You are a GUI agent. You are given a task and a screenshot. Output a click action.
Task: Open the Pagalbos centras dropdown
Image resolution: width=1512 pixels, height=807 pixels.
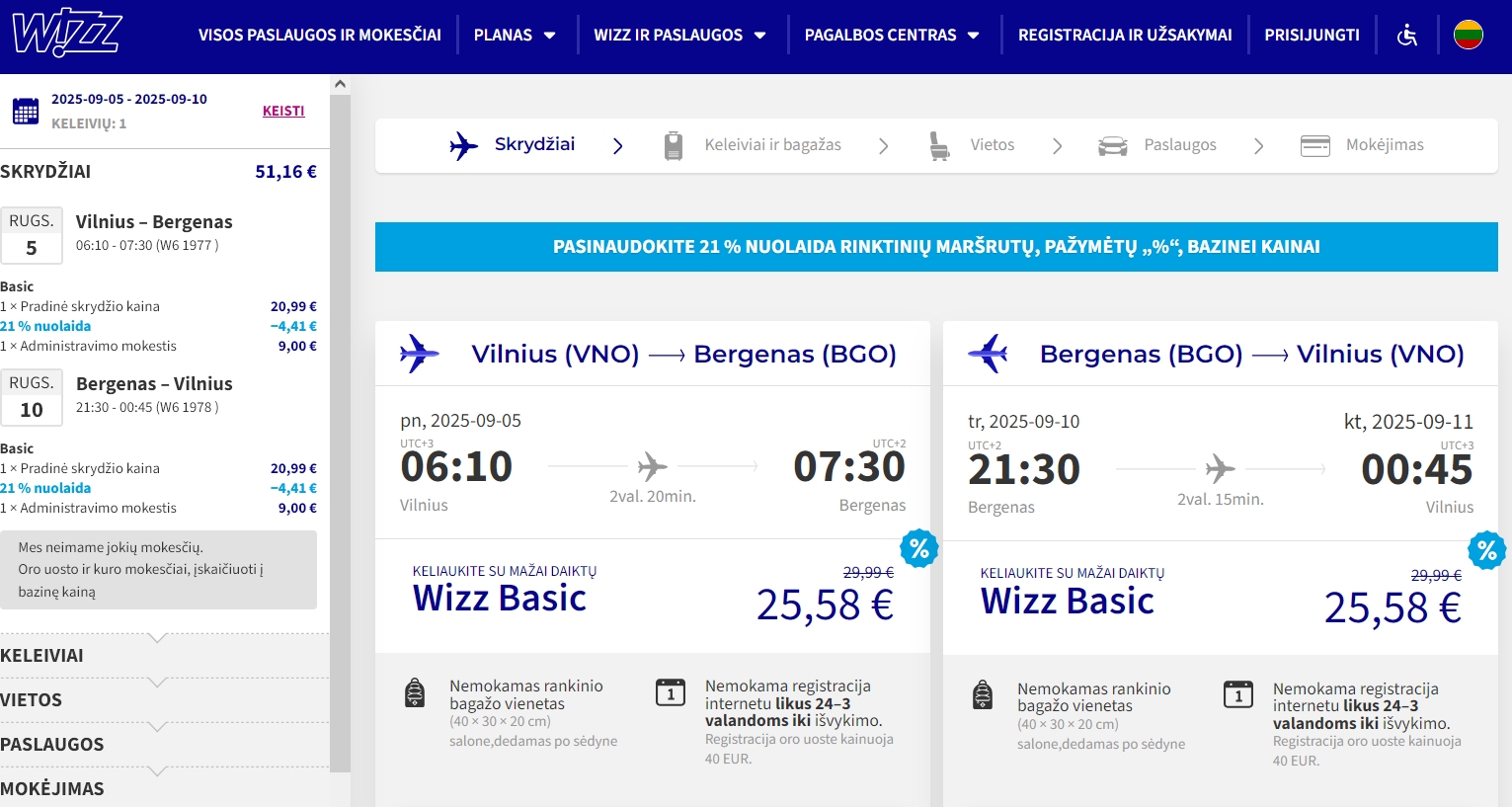[892, 35]
